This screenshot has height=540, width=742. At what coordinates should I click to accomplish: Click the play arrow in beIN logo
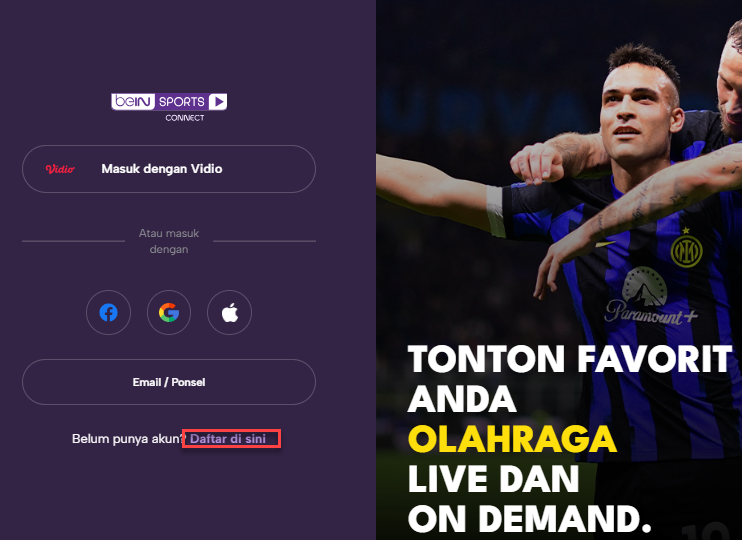tap(218, 101)
